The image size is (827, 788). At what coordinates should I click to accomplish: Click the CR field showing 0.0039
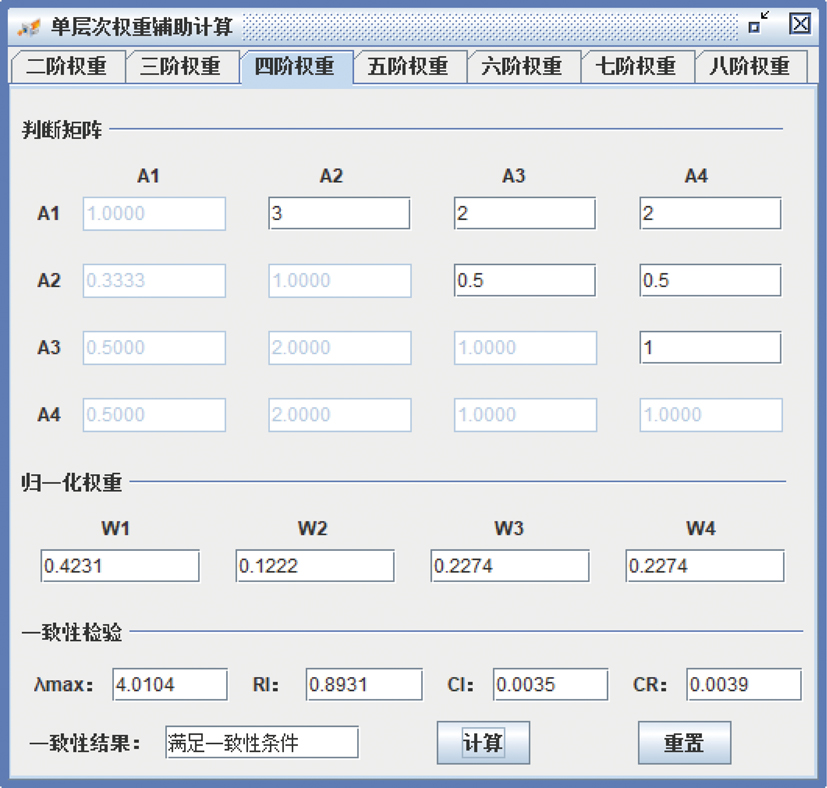point(744,685)
